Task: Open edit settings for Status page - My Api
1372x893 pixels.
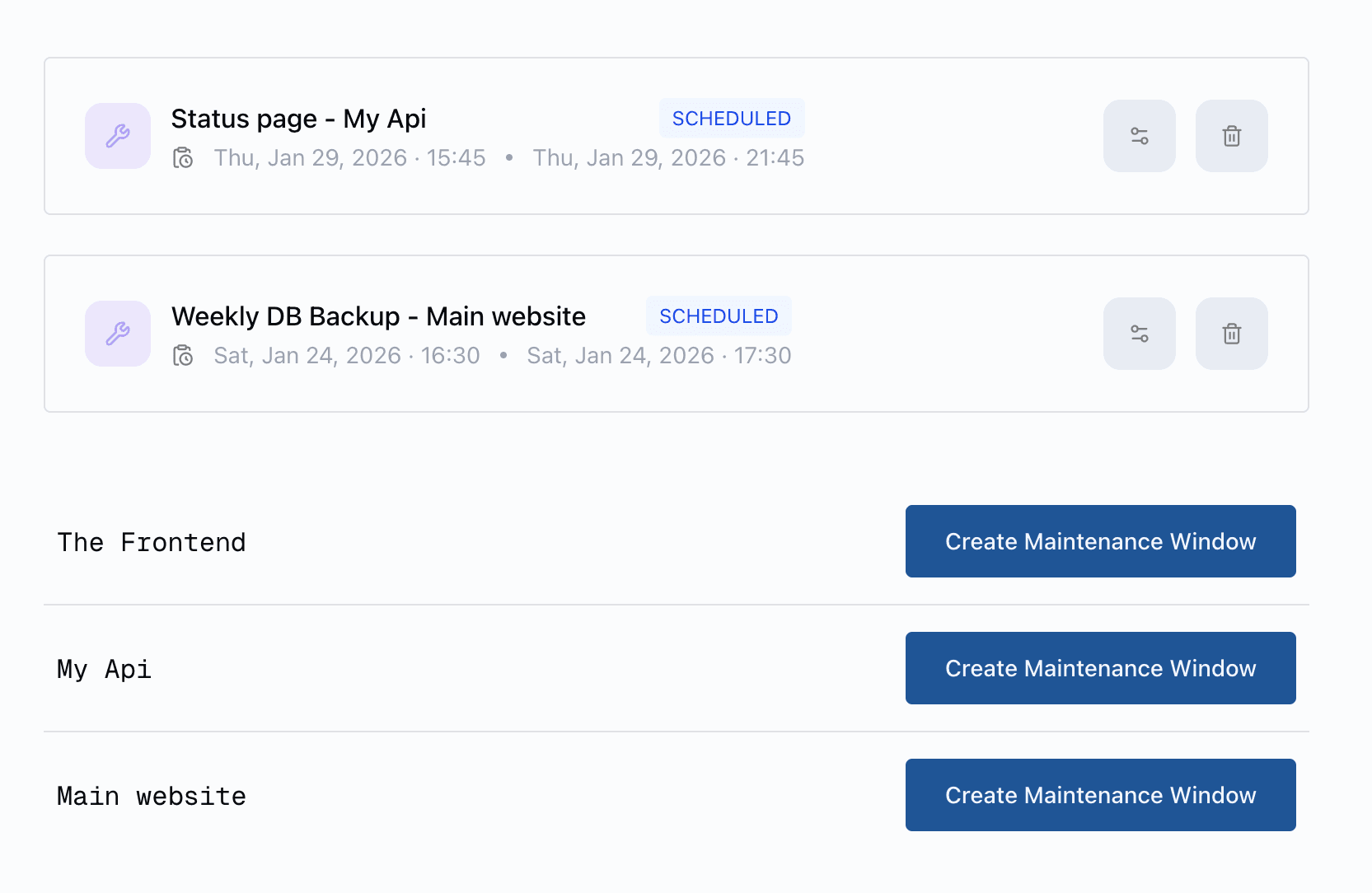Action: point(1140,136)
